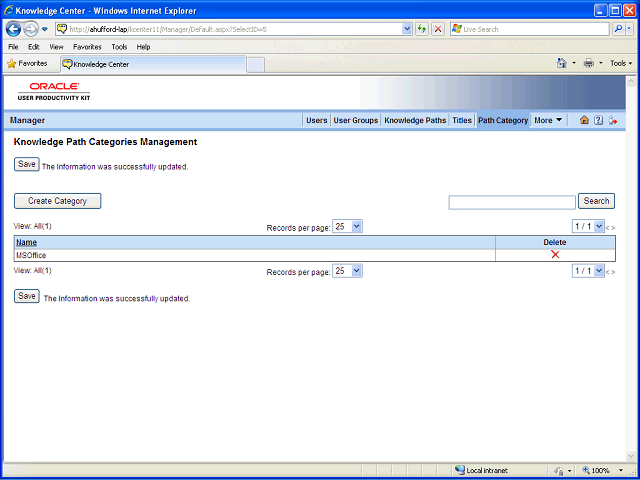Click the top View: All(1) text
The width and height of the screenshot is (640, 480).
(33, 226)
